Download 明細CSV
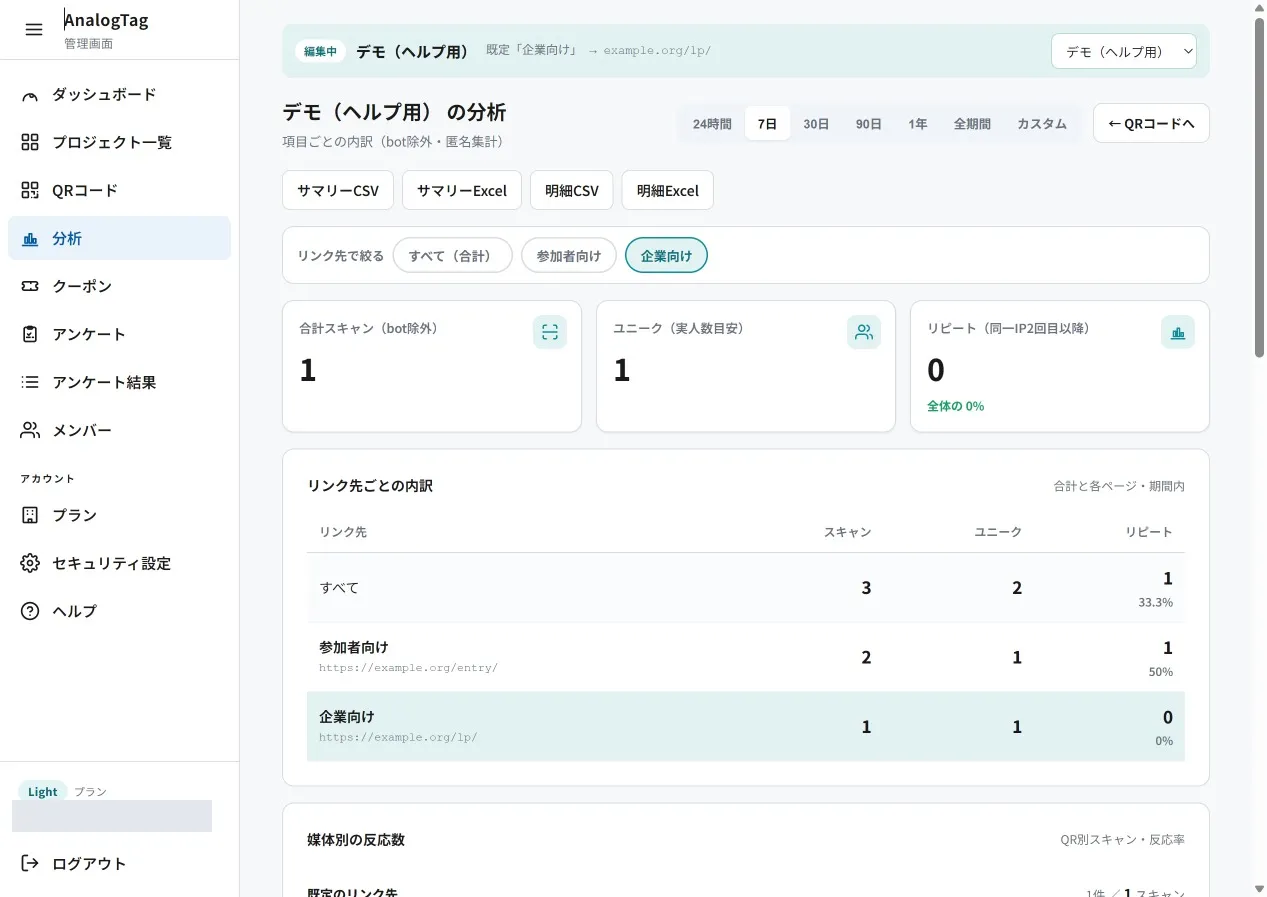 [x=572, y=190]
